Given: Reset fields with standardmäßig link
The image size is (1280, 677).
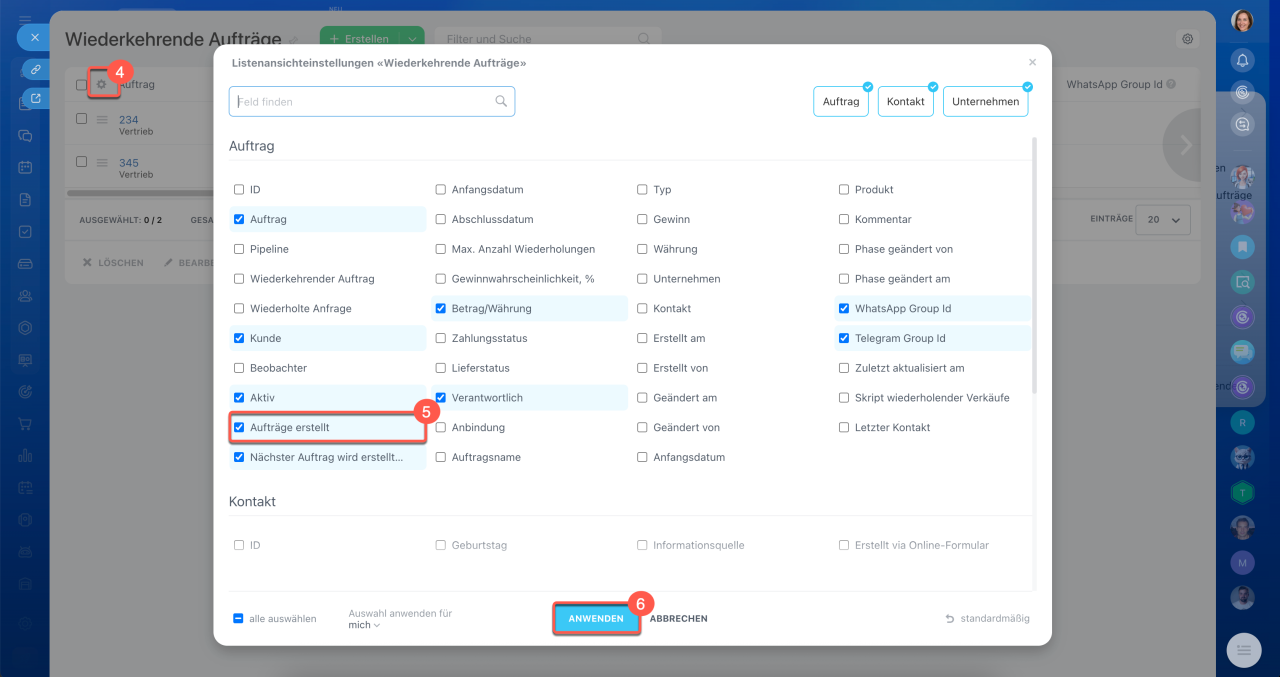Looking at the screenshot, I should tap(987, 618).
